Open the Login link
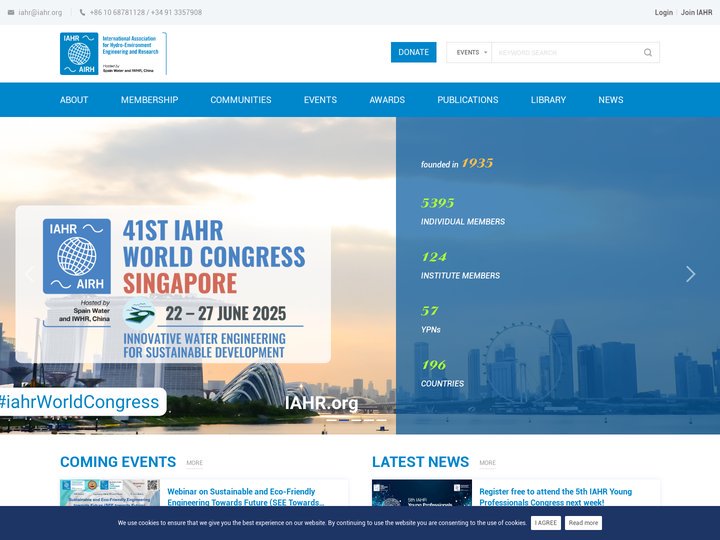 (664, 12)
